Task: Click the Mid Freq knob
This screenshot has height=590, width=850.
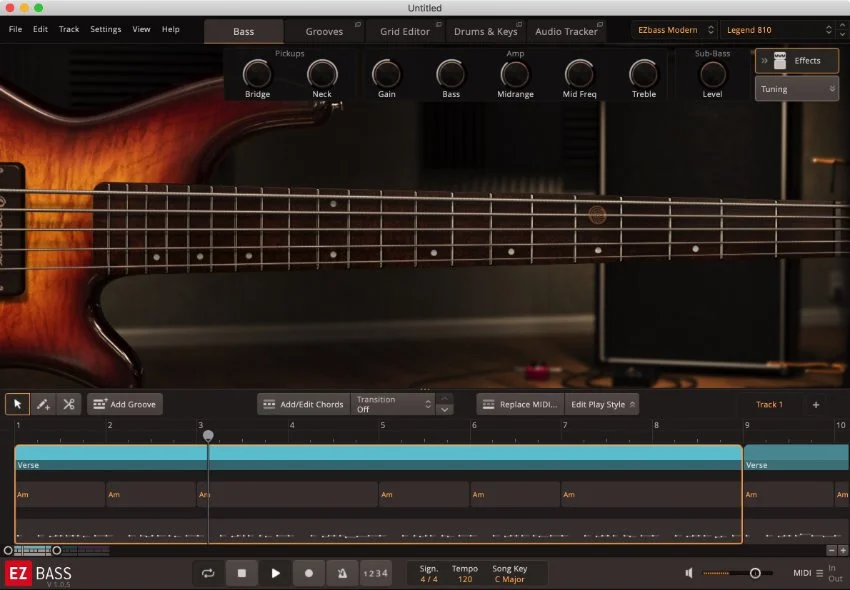Action: click(579, 74)
